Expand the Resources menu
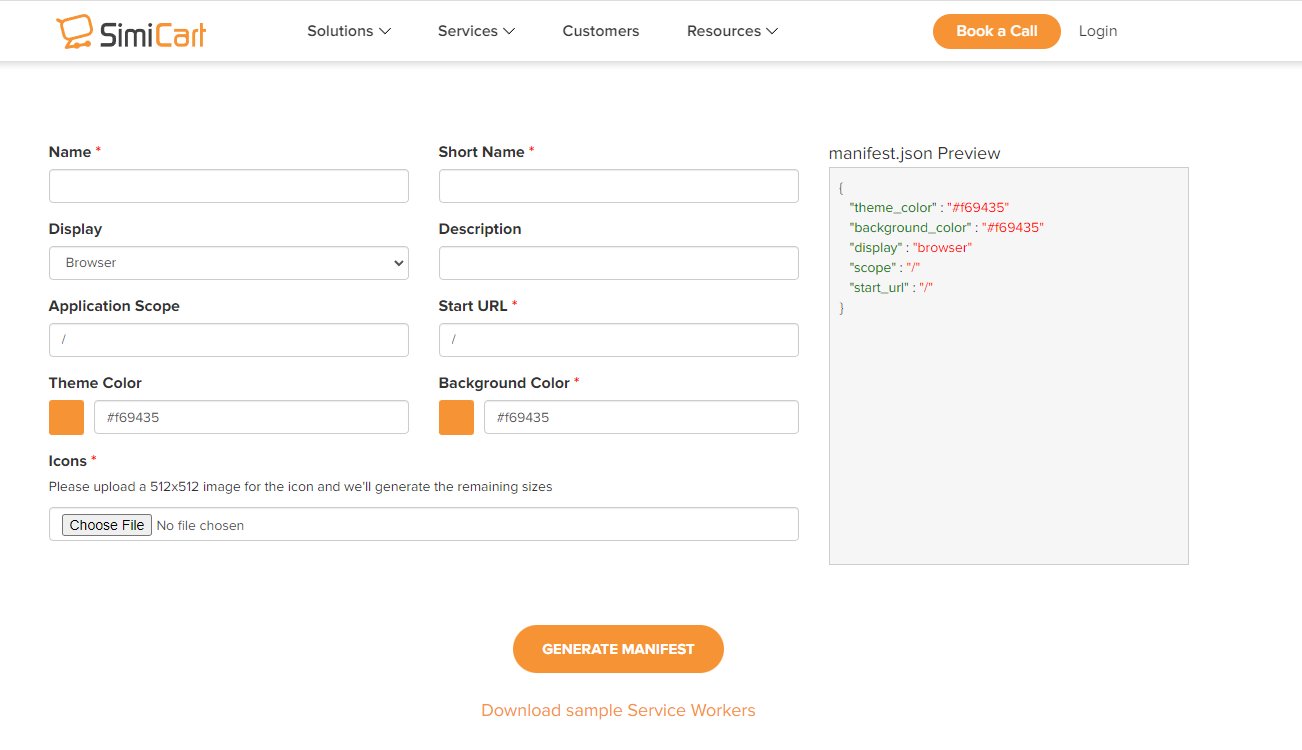This screenshot has width=1302, height=750. pos(732,31)
